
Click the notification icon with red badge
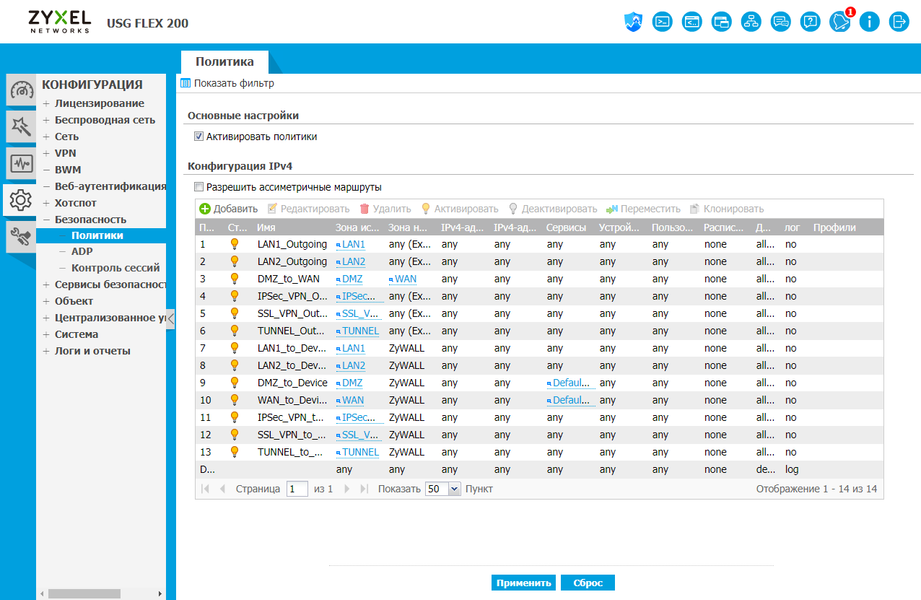pyautogui.click(x=841, y=22)
